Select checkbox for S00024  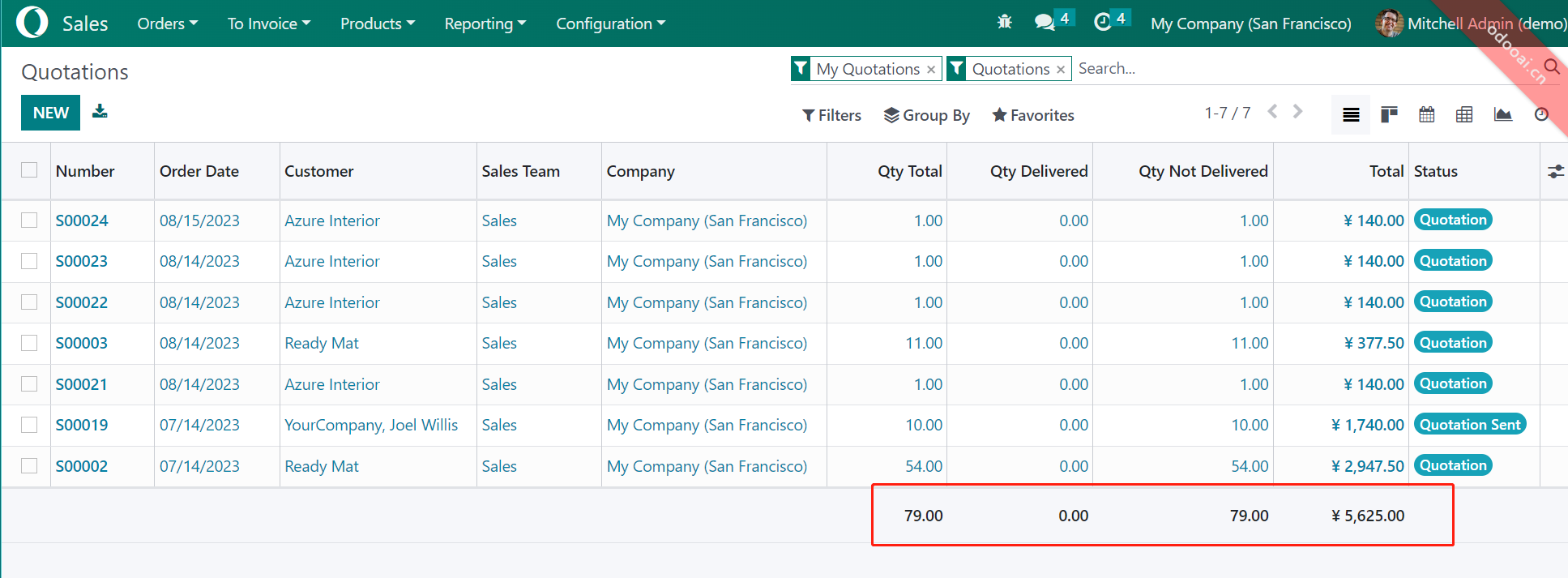tap(29, 220)
